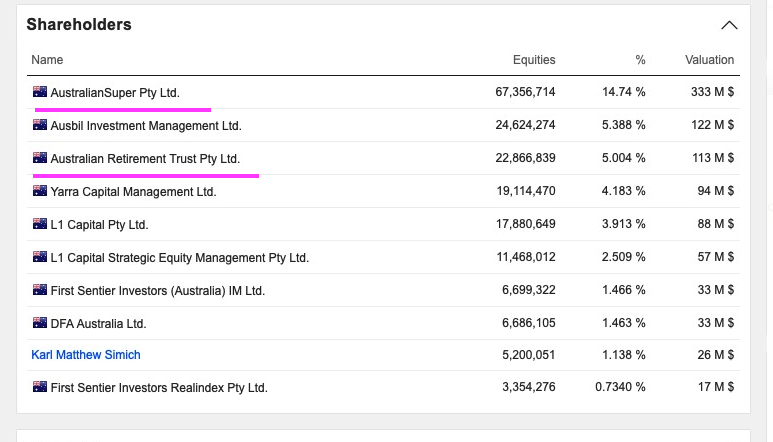
Task: Click flag icon beside First Sentier Investors (Australia) IM
Action: coord(40,290)
